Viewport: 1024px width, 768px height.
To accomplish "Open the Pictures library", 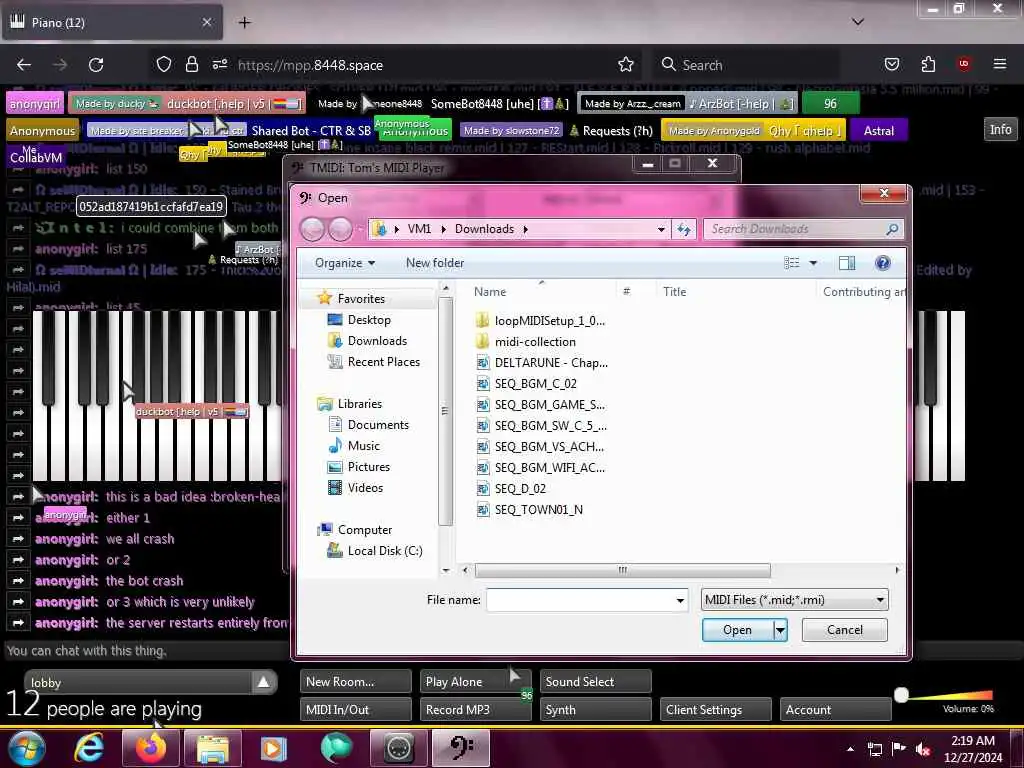I will (x=368, y=467).
